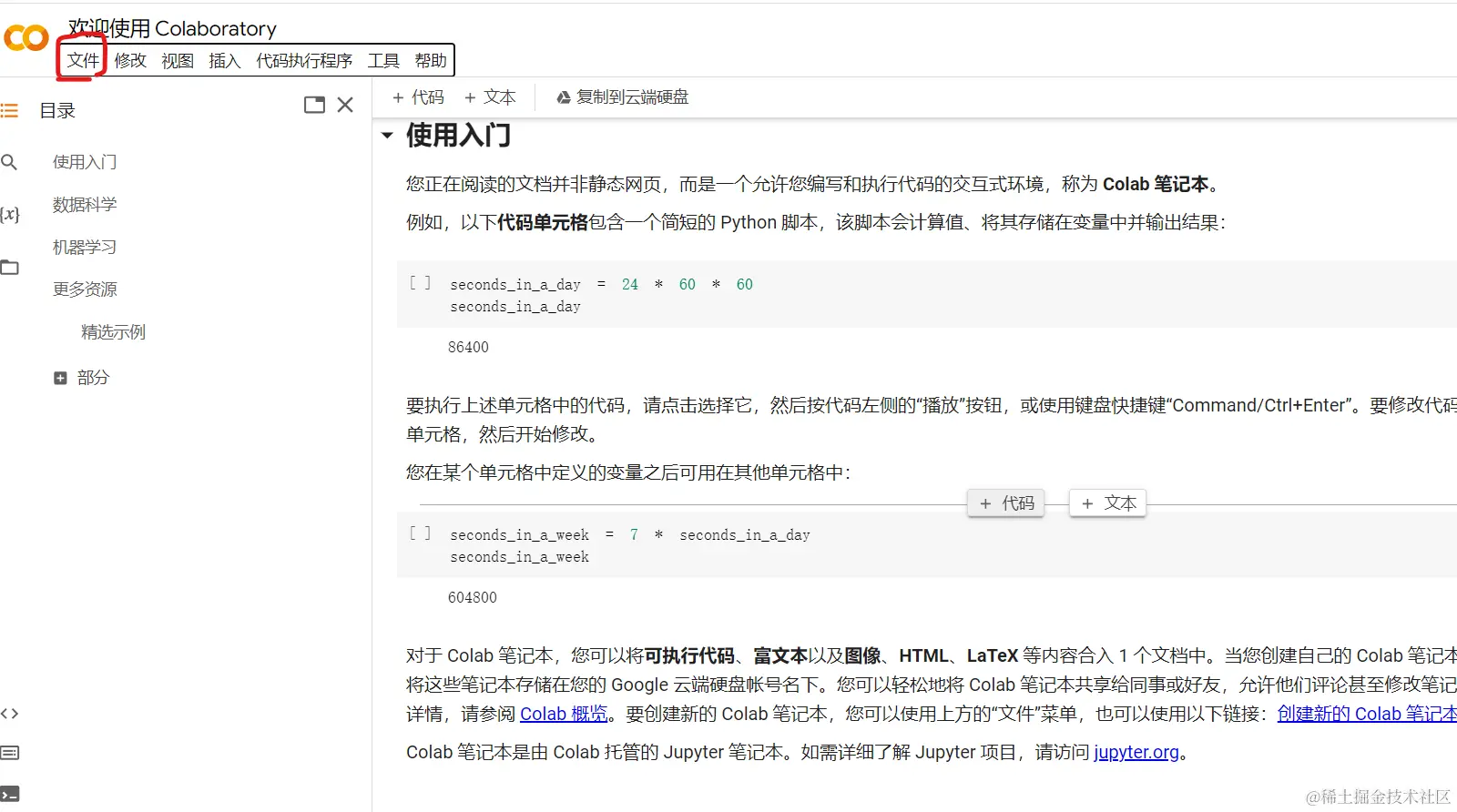Collapse the 使用入门 section arrow
Image resolution: width=1457 pixels, height=812 pixels.
click(387, 136)
